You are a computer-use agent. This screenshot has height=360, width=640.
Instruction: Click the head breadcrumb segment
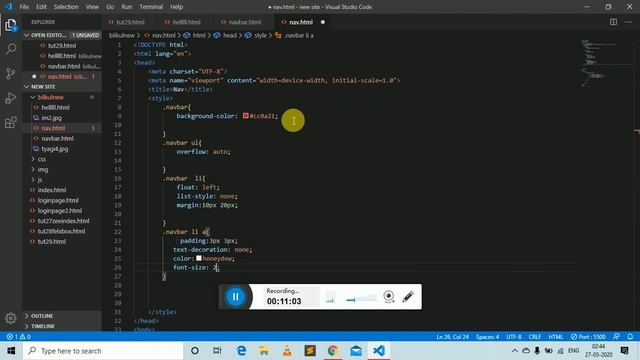pyautogui.click(x=230, y=36)
